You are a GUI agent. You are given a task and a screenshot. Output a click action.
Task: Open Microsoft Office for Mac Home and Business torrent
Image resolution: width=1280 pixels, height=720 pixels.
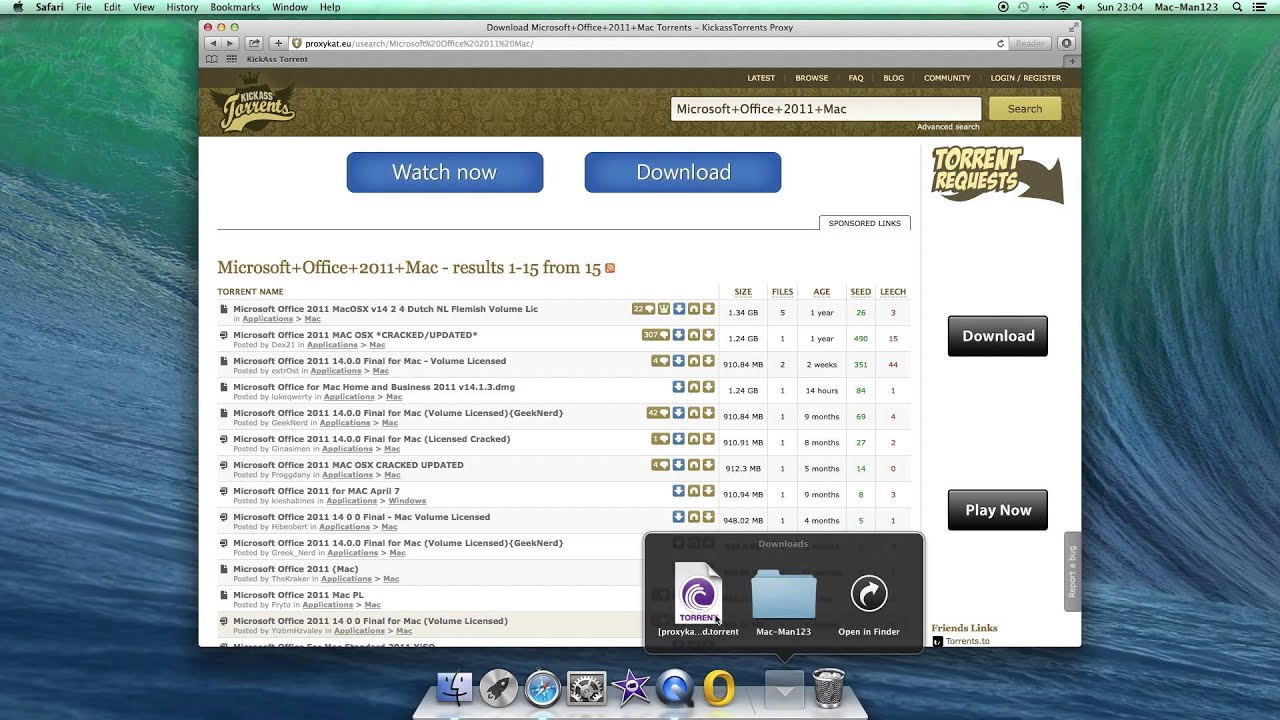point(374,387)
